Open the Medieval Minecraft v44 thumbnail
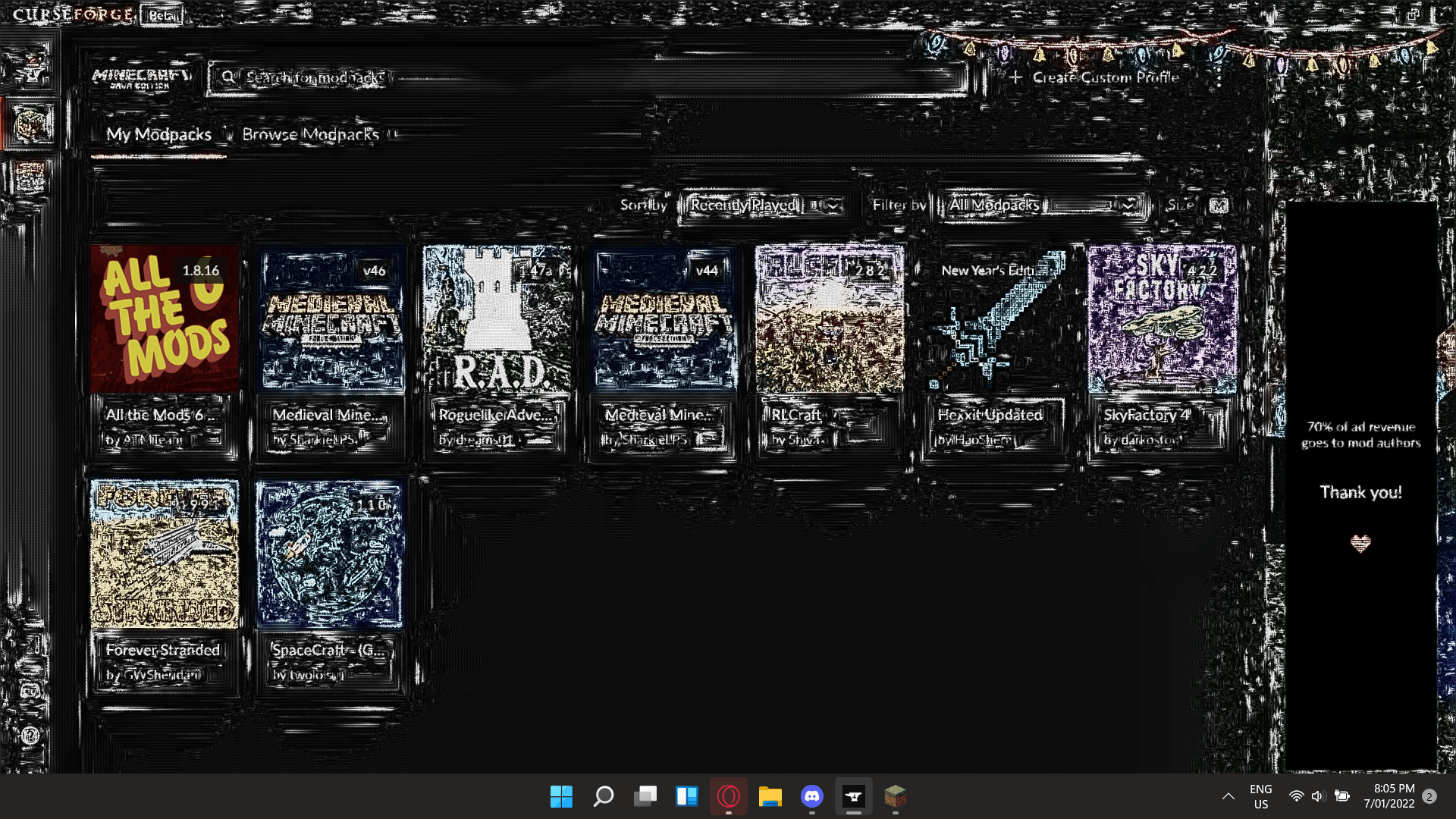 pos(664,318)
